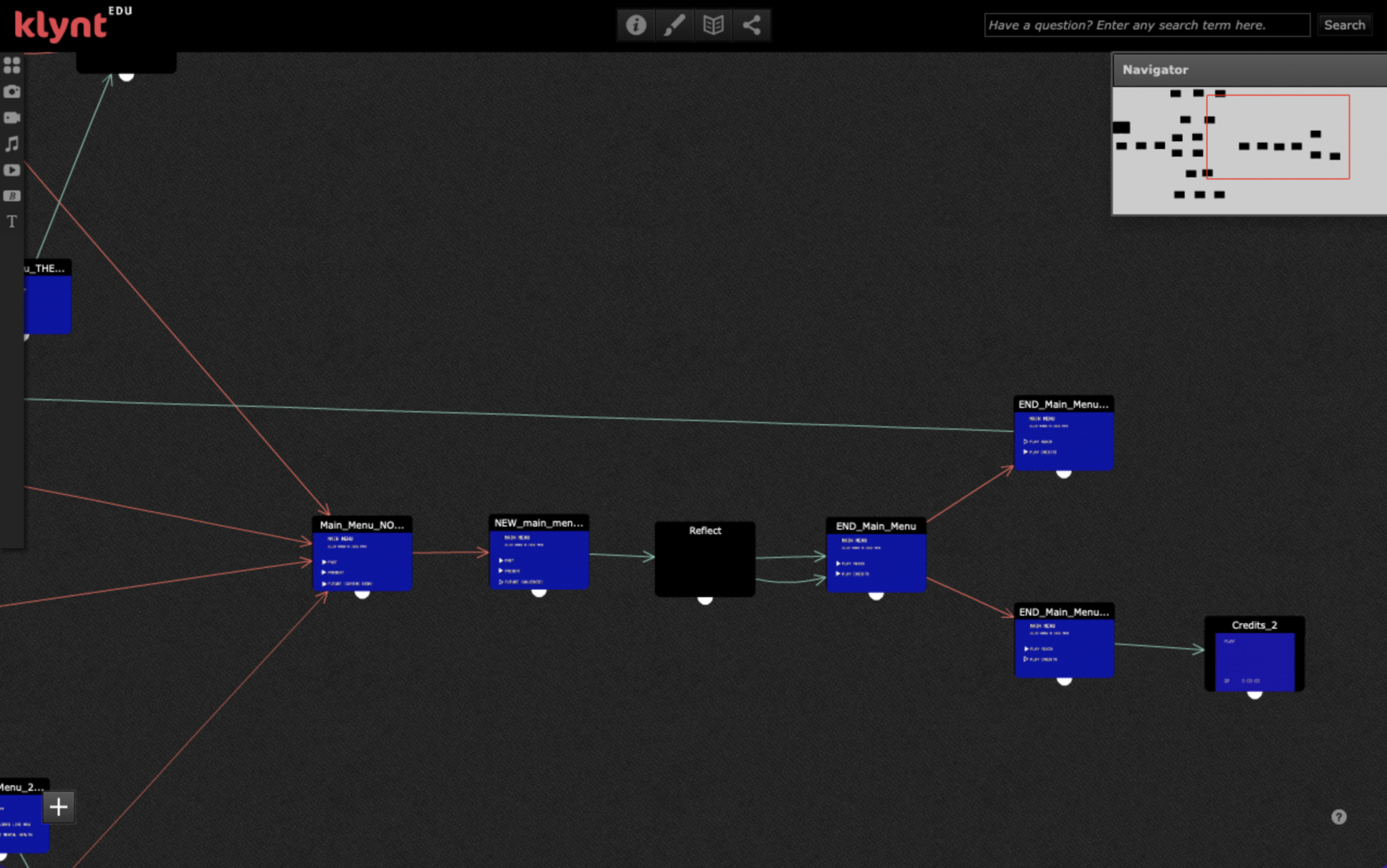Image resolution: width=1387 pixels, height=868 pixels.
Task: Click the connector dot under Credits_2 node
Action: (1255, 693)
